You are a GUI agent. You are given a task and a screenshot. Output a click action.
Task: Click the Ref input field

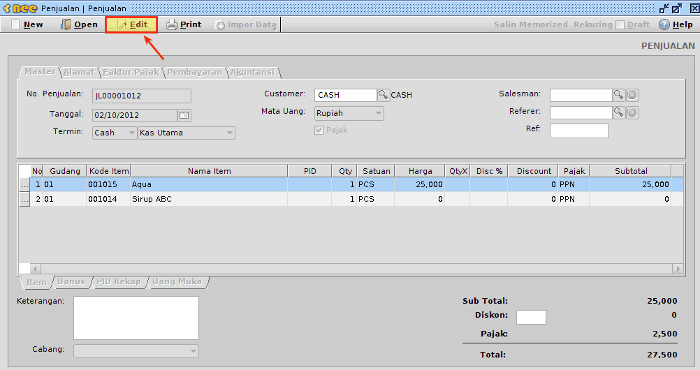click(x=579, y=130)
